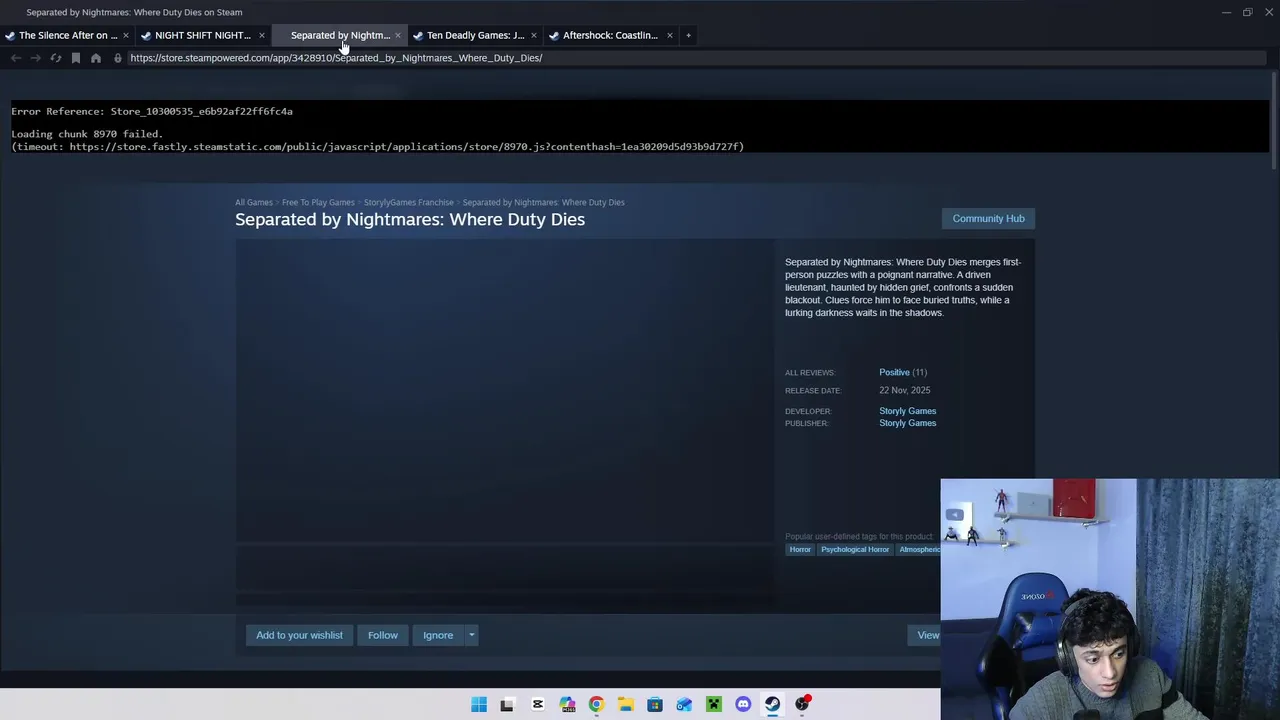The width and height of the screenshot is (1280, 720).
Task: Open OBS Studio from the taskbar
Action: [x=802, y=704]
